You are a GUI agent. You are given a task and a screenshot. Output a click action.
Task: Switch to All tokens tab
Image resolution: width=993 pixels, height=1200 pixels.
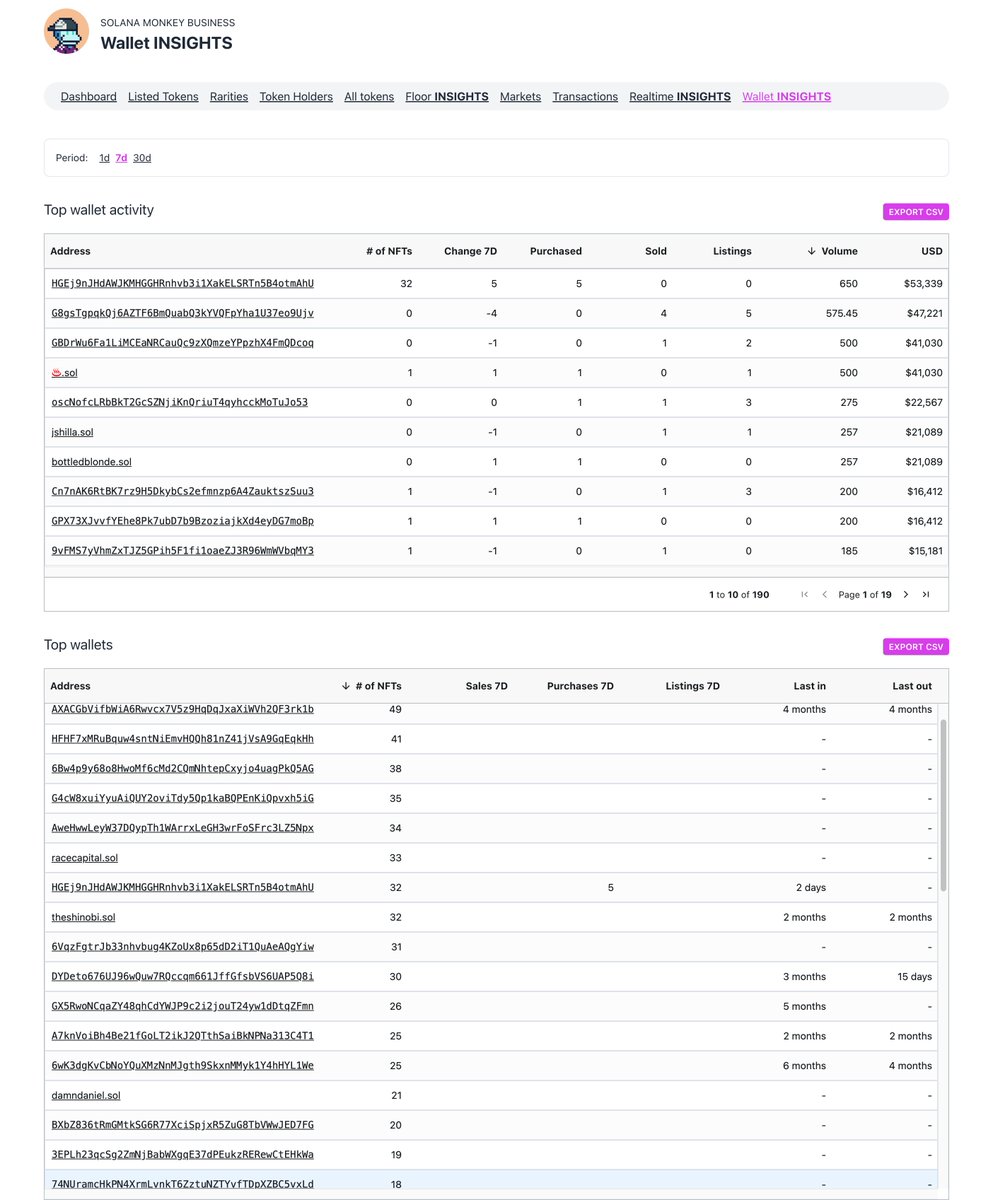(x=369, y=97)
